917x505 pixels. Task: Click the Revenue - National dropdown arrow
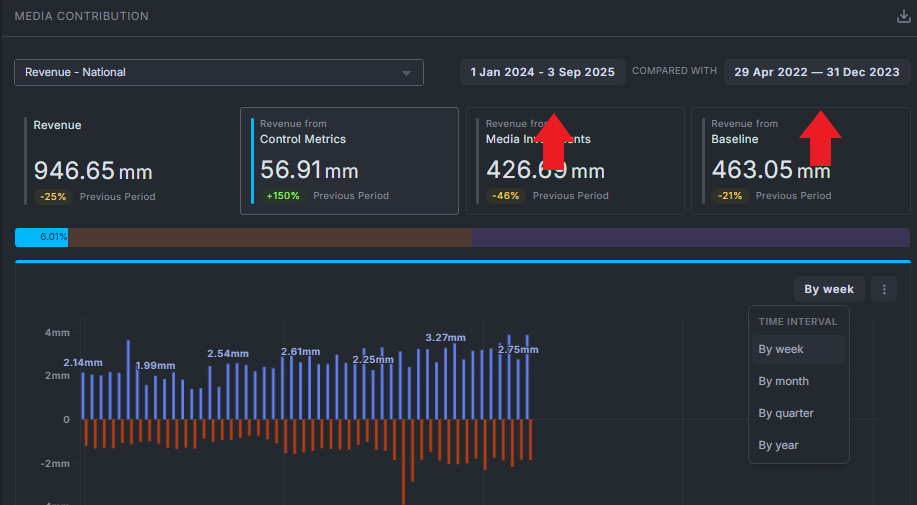click(x=406, y=73)
